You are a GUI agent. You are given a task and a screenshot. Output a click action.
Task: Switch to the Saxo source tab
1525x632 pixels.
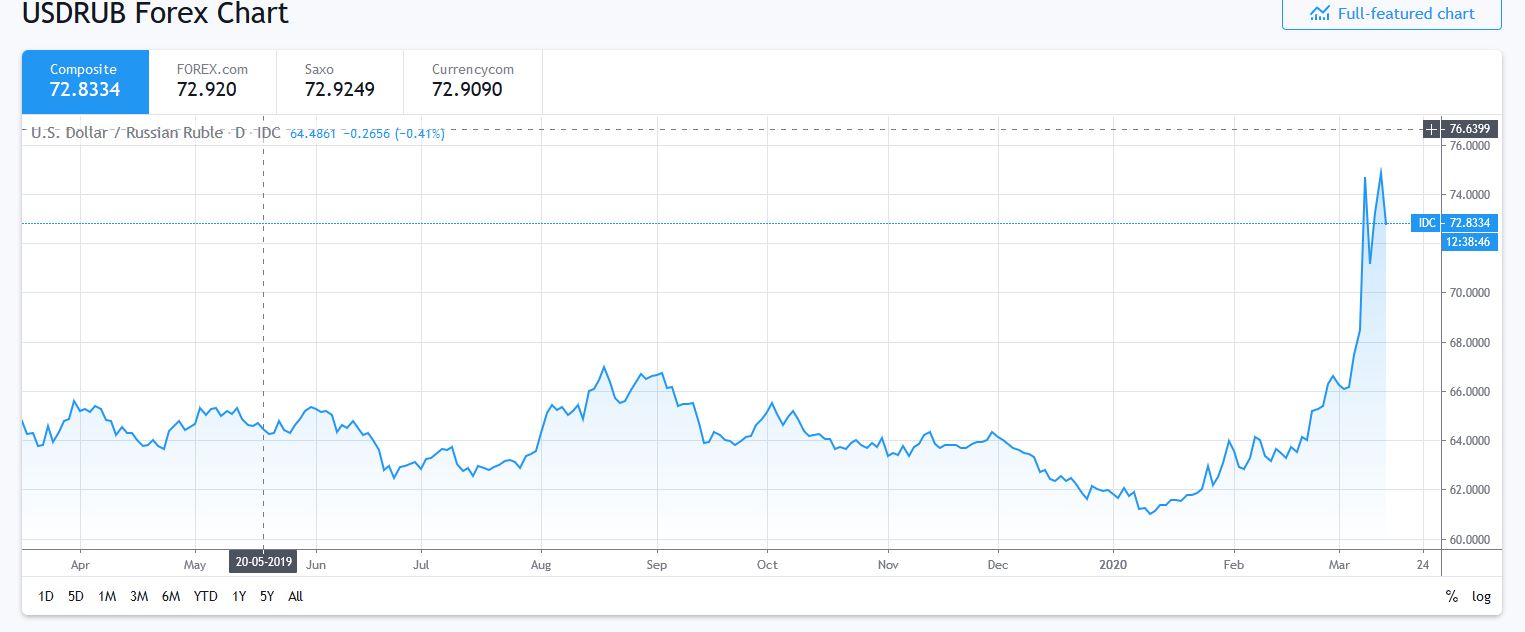tap(340, 80)
